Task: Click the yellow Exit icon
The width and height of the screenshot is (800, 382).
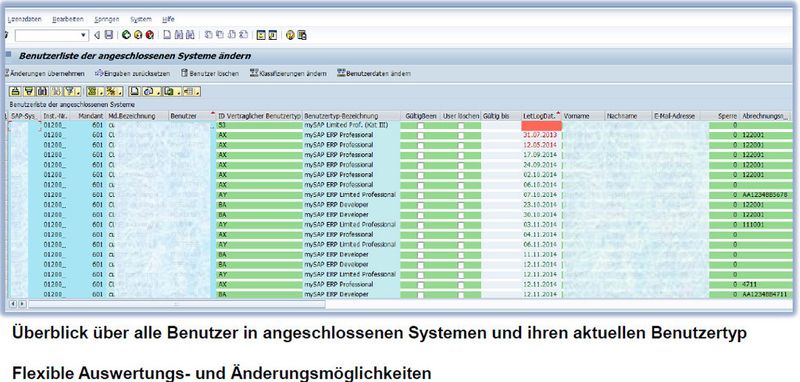Action: [x=138, y=35]
